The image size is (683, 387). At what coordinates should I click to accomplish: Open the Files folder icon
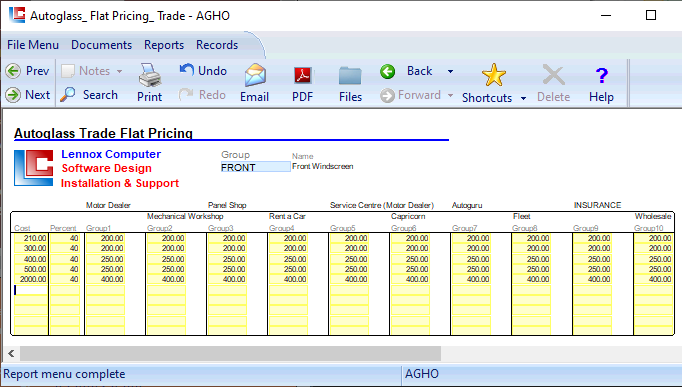coord(350,76)
